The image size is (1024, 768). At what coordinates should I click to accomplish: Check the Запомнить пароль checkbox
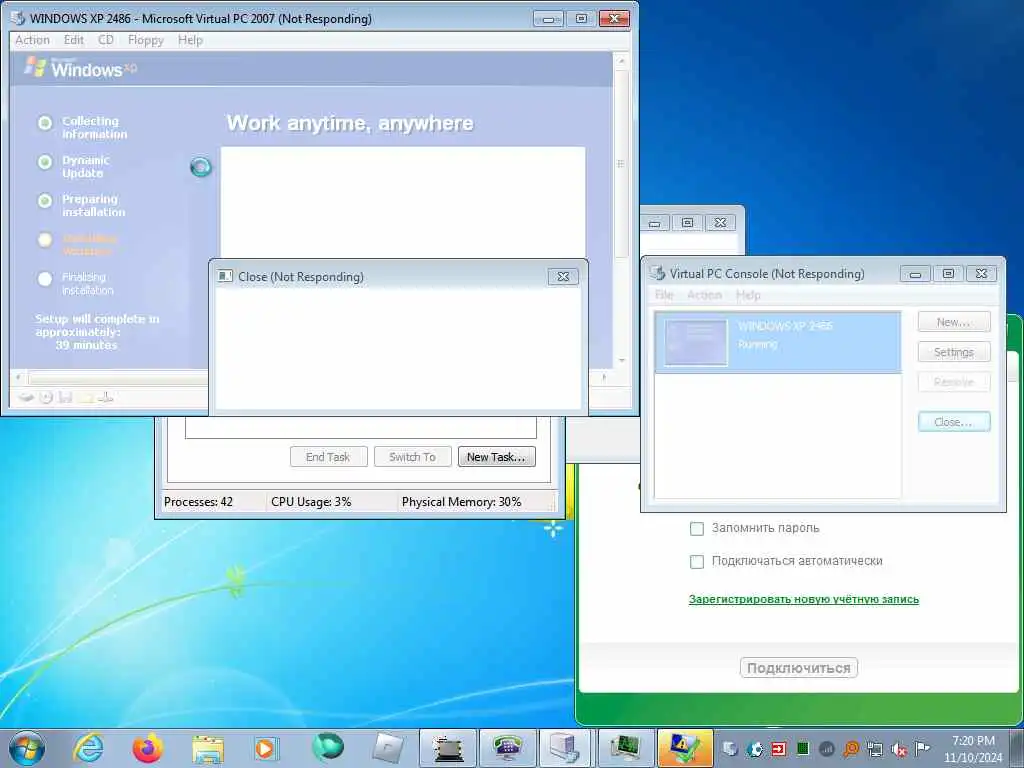coord(697,528)
